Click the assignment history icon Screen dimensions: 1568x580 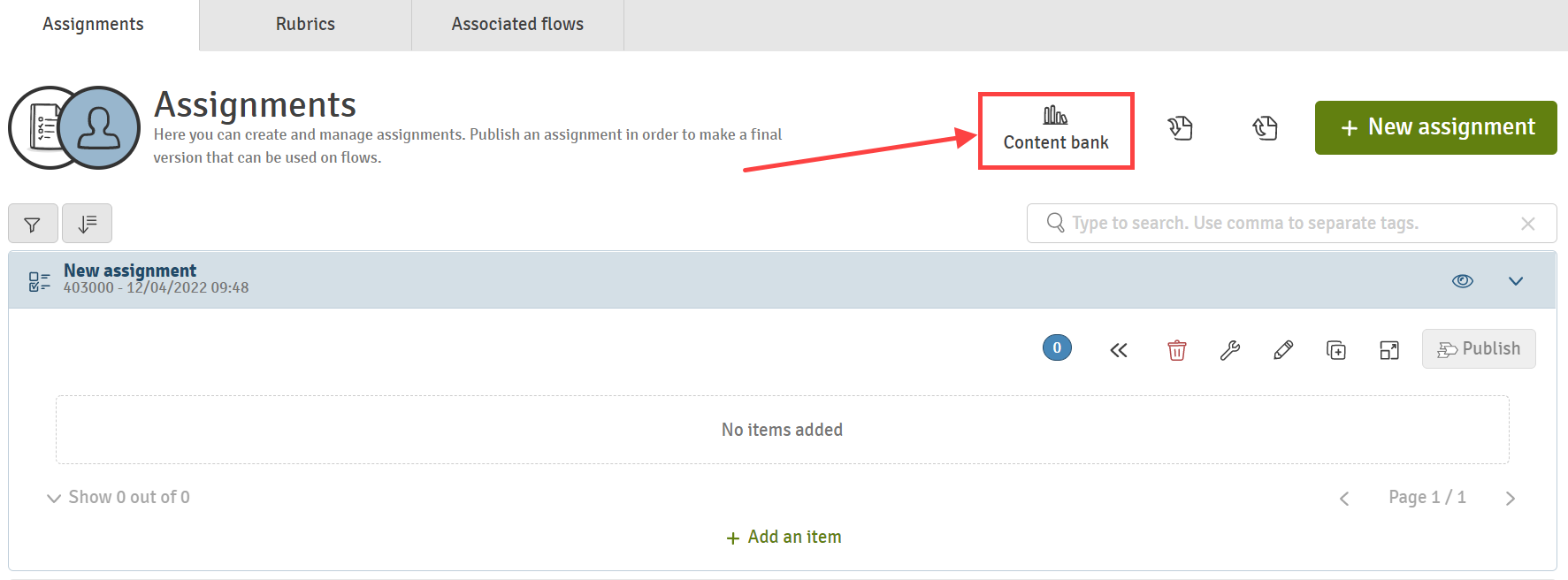[1265, 128]
